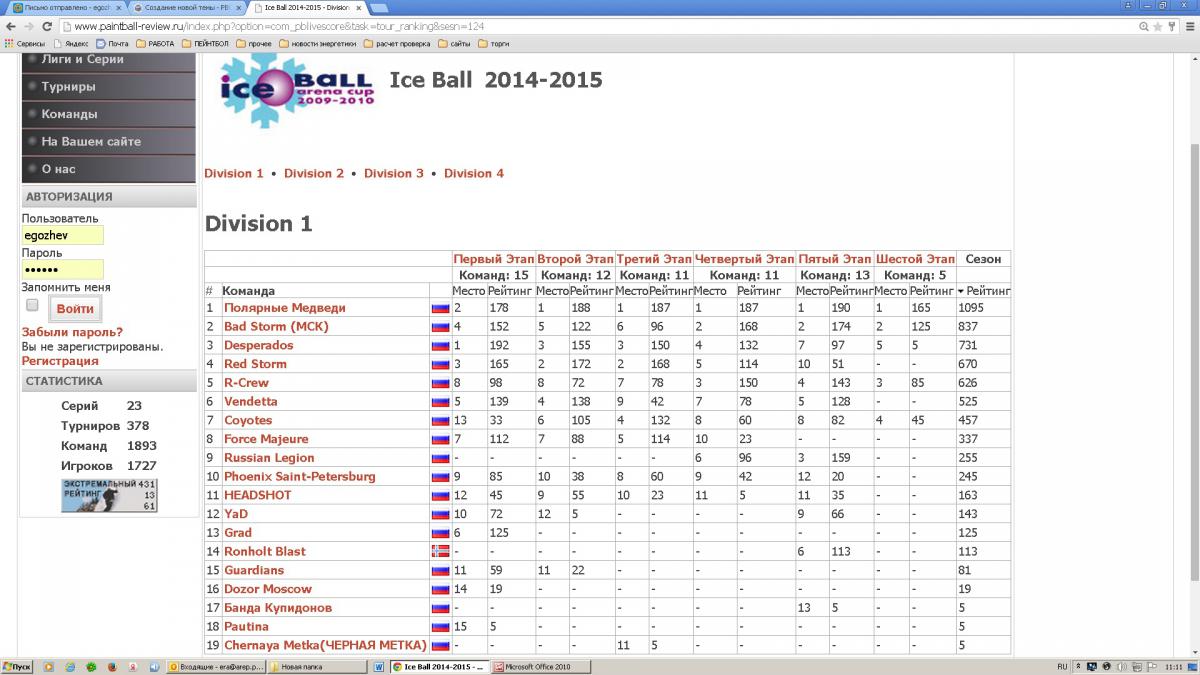Click the Пользователь username field
This screenshot has height=675, width=1200.
[x=62, y=235]
